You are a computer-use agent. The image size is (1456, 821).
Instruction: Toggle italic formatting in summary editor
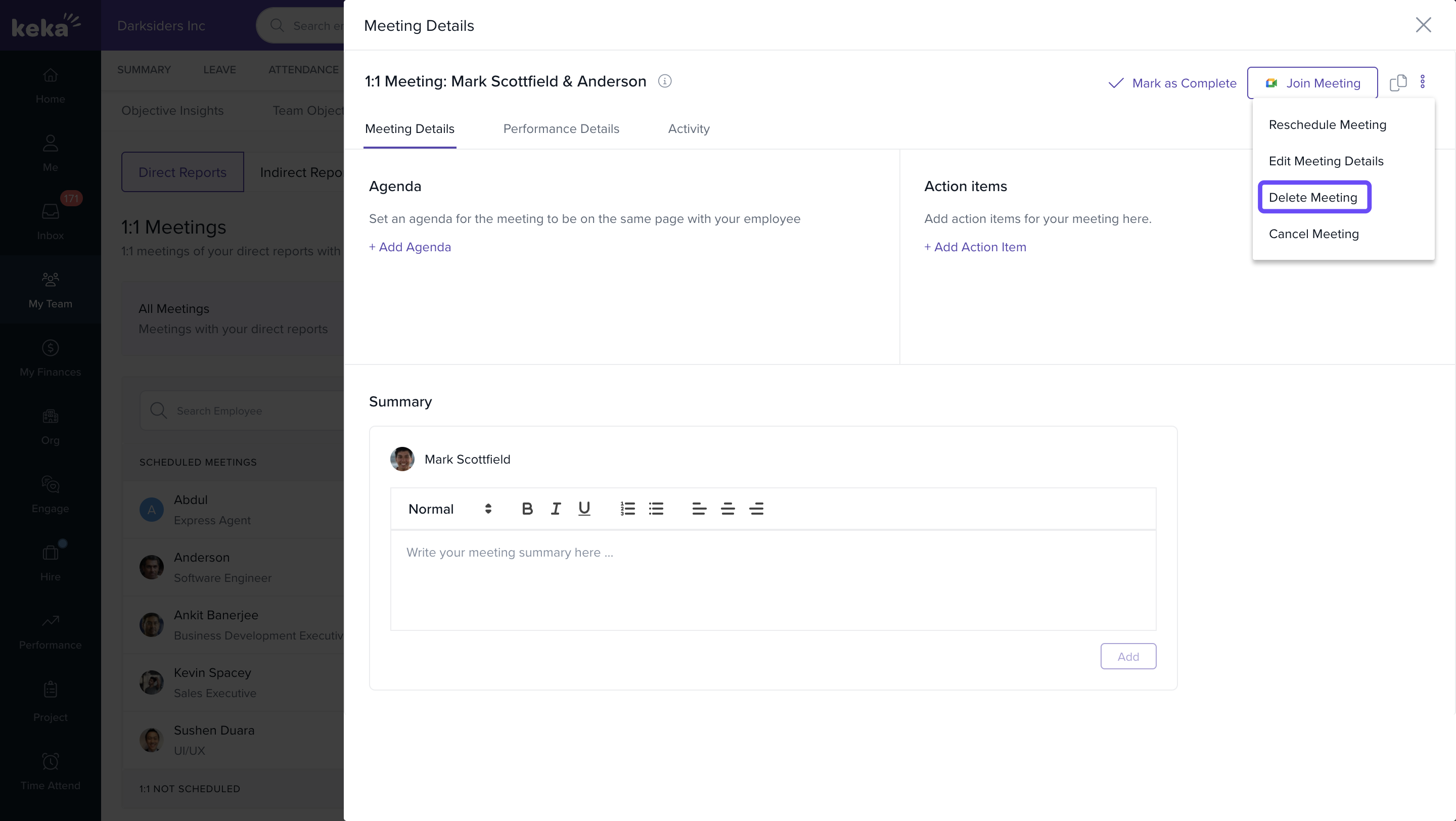556,509
